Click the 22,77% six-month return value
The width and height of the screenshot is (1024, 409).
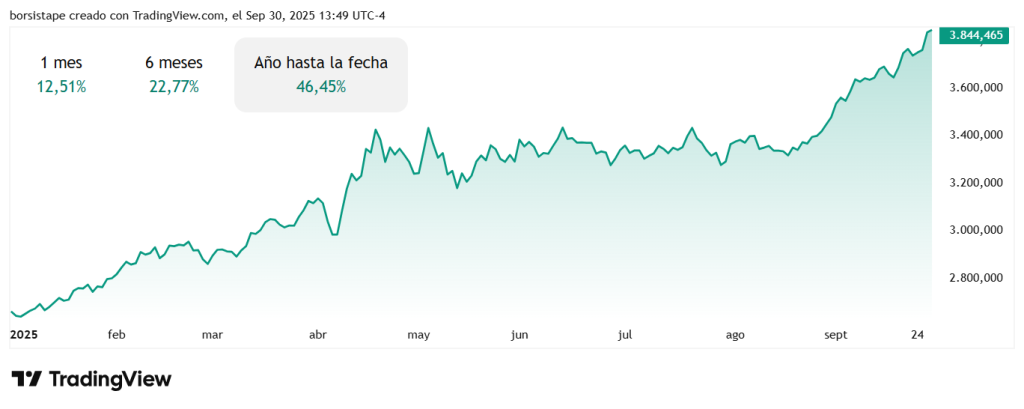coord(173,87)
